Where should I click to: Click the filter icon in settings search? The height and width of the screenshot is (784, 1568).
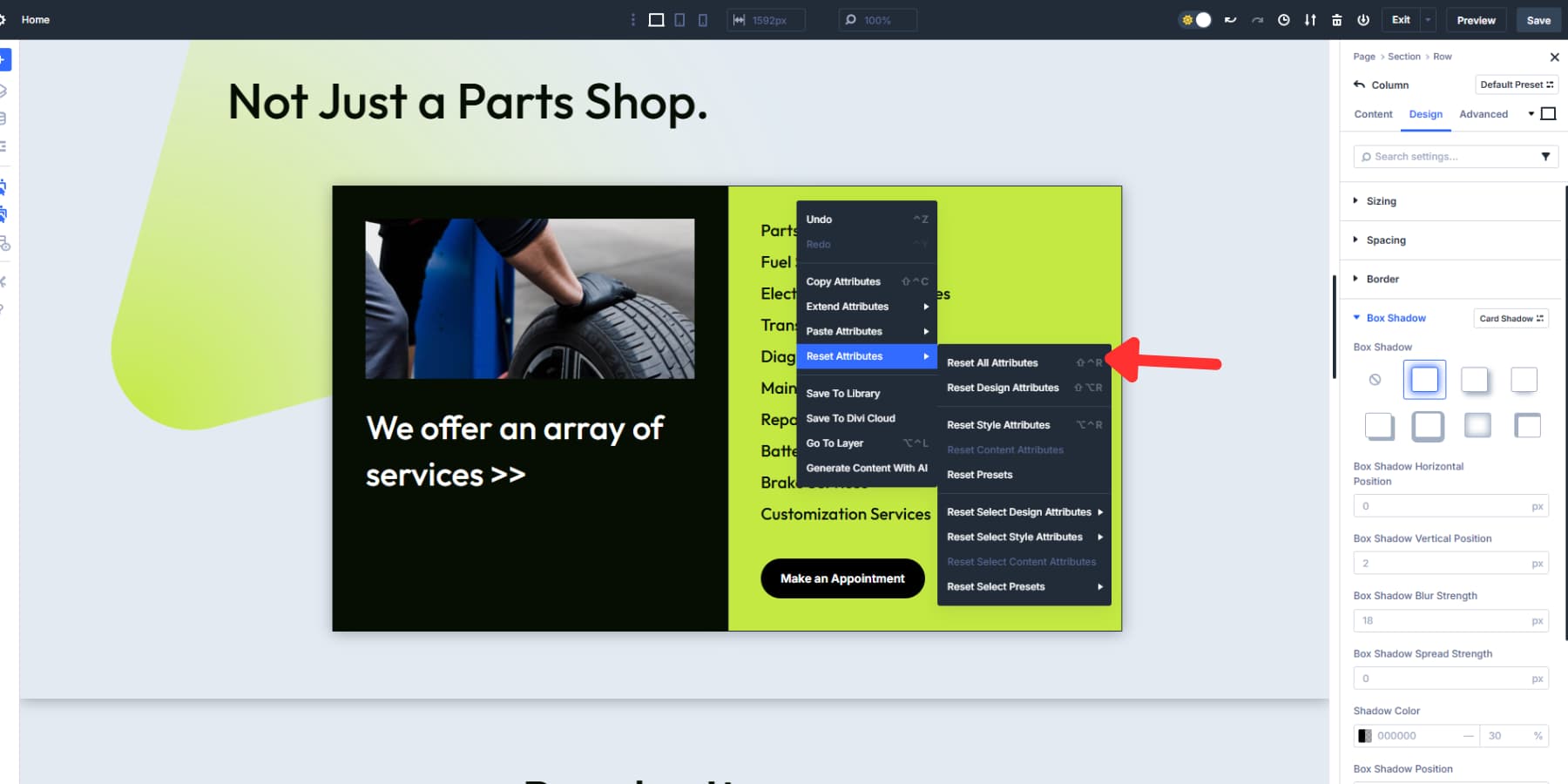pos(1545,157)
